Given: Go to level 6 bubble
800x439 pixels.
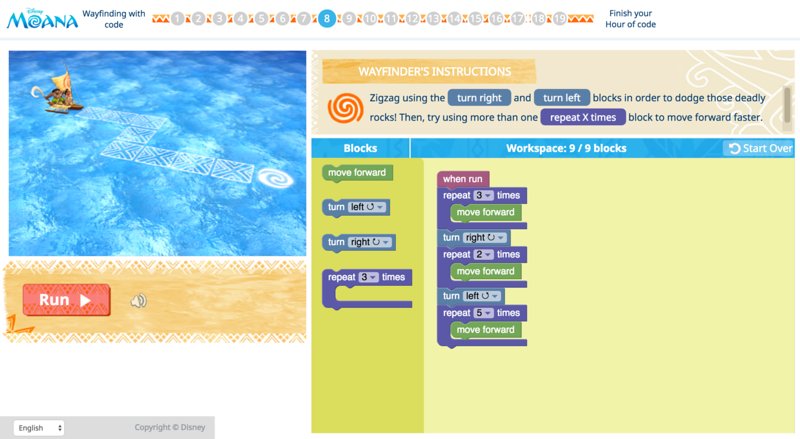Looking at the screenshot, I should coord(283,19).
